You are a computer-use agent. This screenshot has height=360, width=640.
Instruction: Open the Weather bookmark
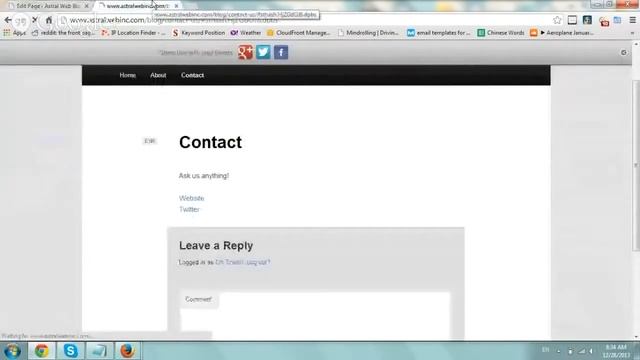coord(246,33)
